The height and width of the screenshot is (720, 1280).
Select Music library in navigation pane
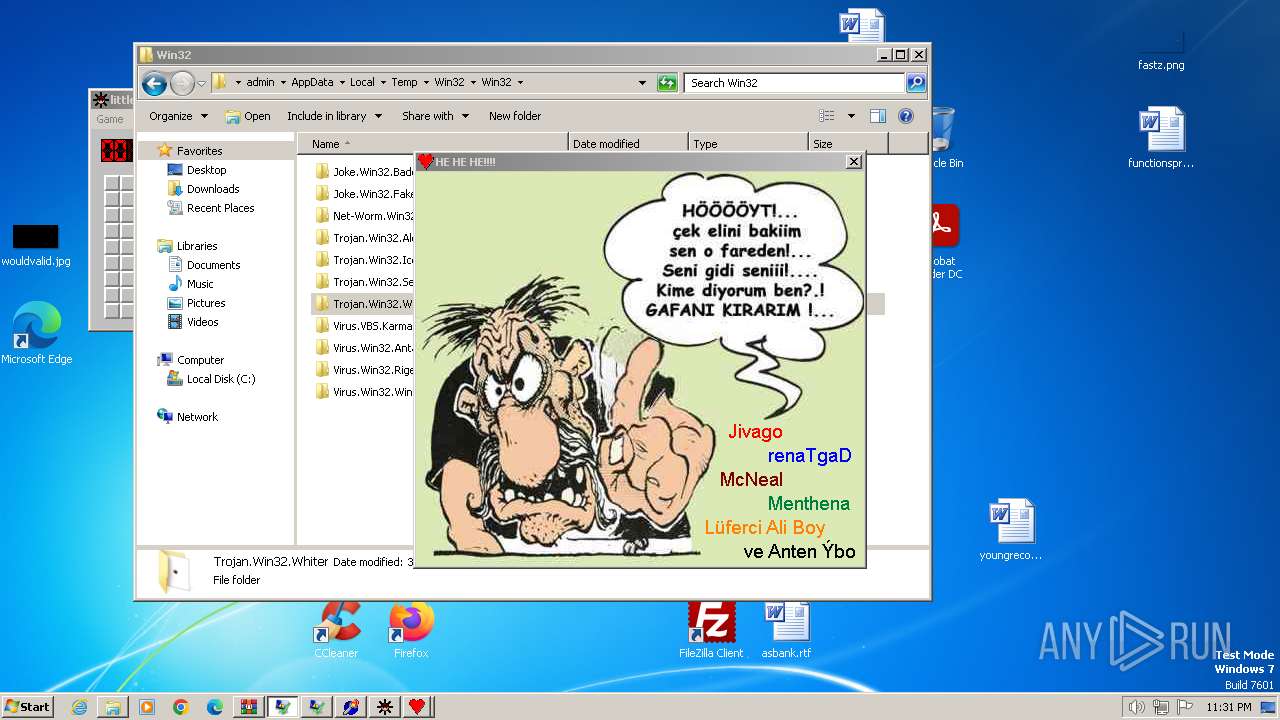point(200,284)
